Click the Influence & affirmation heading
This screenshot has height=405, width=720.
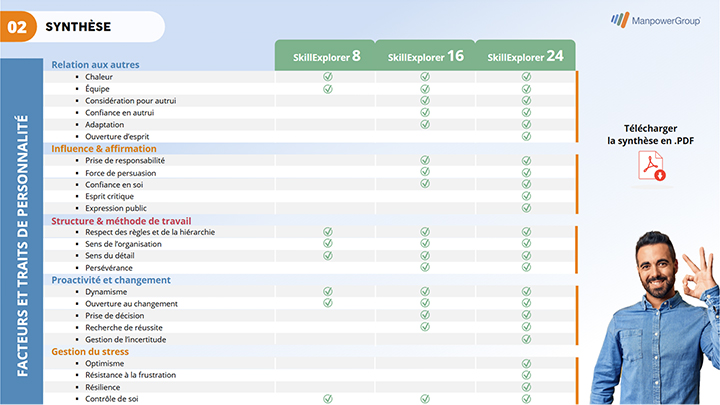coord(104,148)
